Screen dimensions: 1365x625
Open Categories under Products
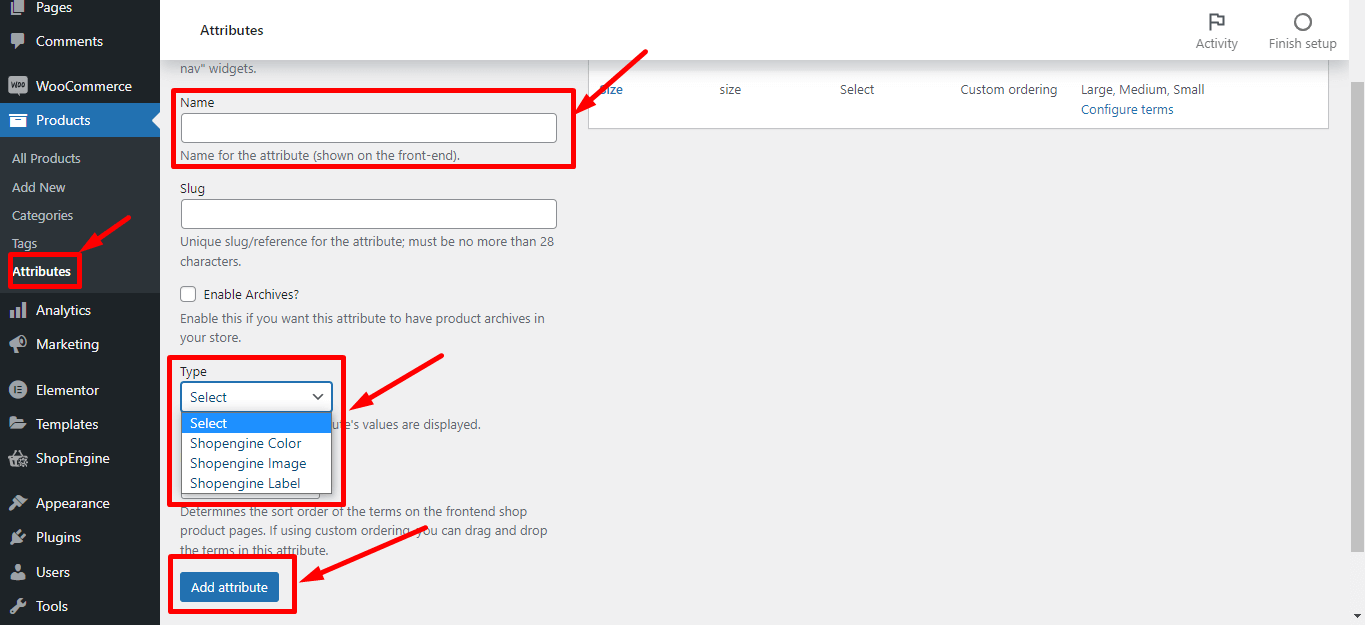coord(42,215)
